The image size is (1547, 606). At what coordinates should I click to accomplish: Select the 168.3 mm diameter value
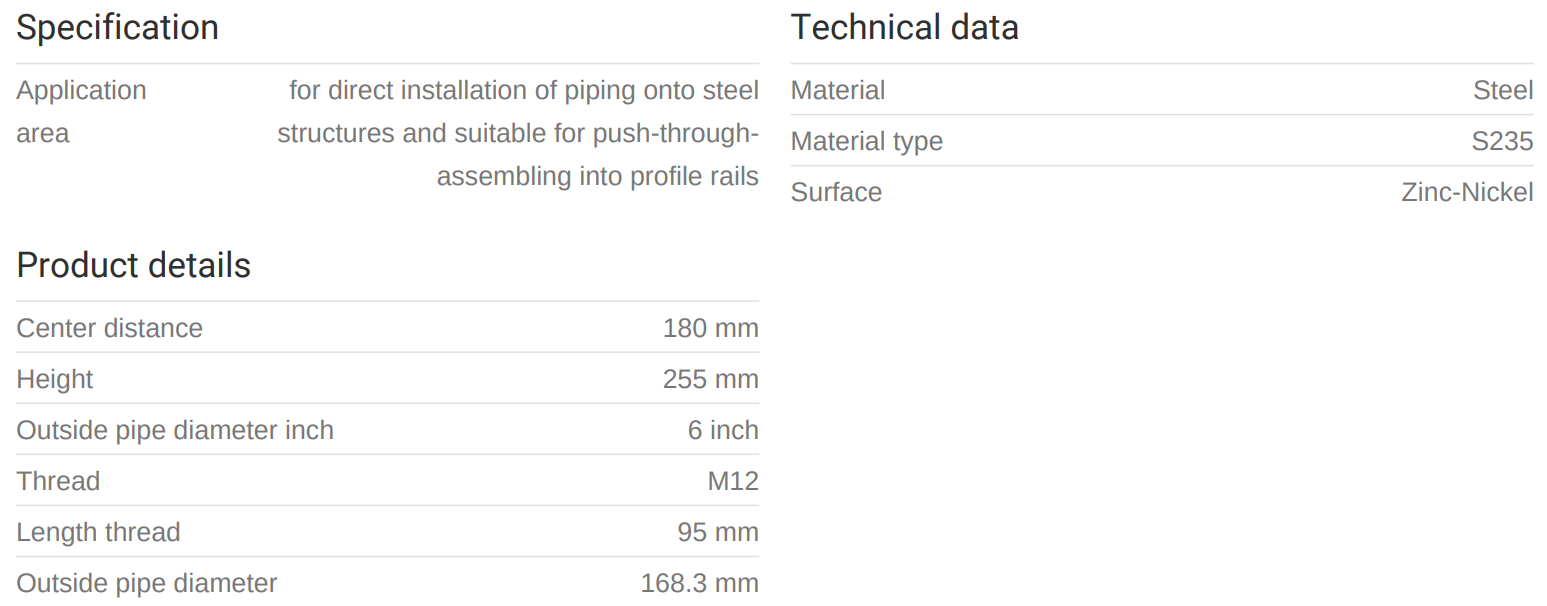pyautogui.click(x=699, y=584)
